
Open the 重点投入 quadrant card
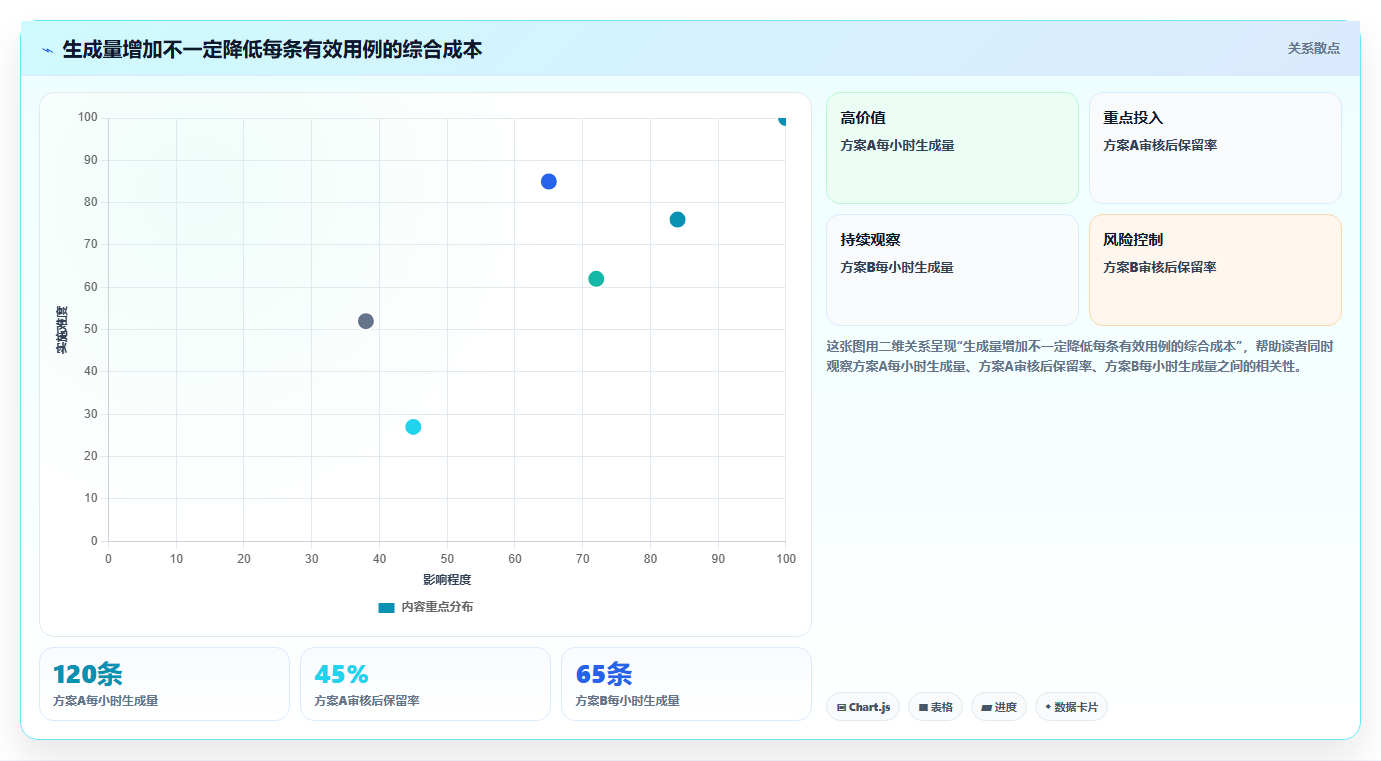[1215, 148]
